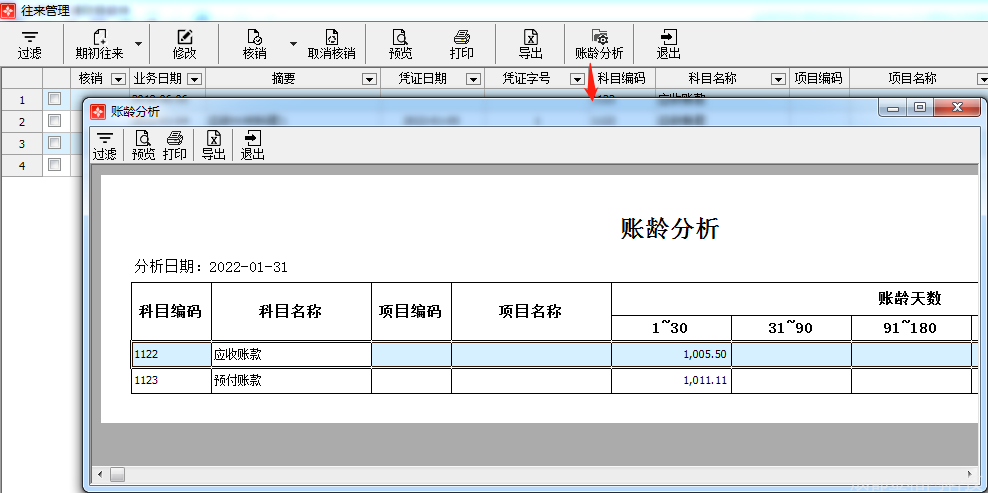Click 退出 in the 账龄分析 window toolbar
This screenshot has width=988, height=493.
(252, 145)
